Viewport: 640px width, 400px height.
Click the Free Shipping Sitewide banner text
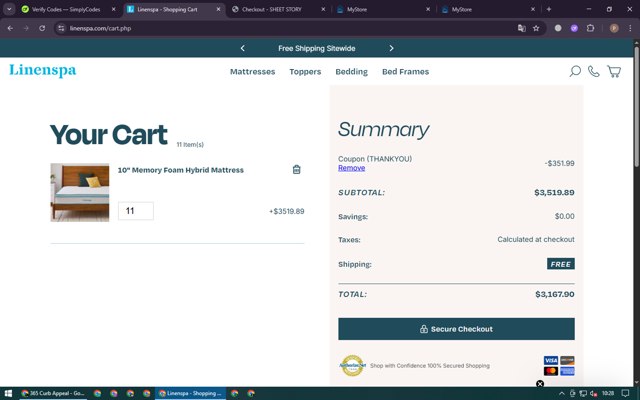(317, 48)
